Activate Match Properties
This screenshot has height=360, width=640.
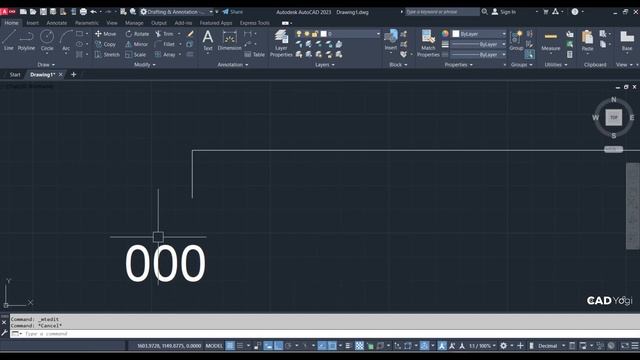click(x=428, y=43)
